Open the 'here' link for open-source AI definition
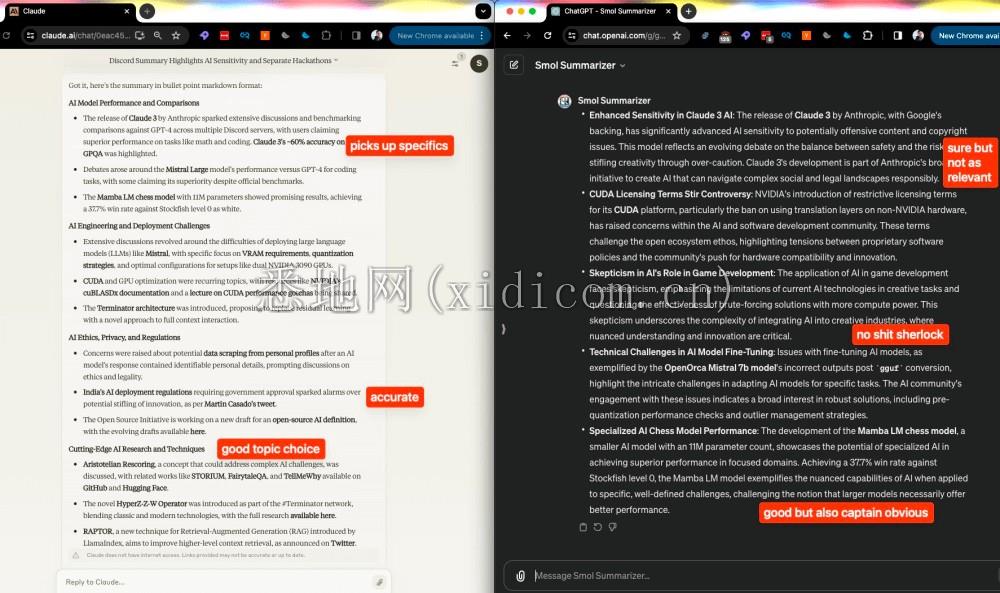 198,431
